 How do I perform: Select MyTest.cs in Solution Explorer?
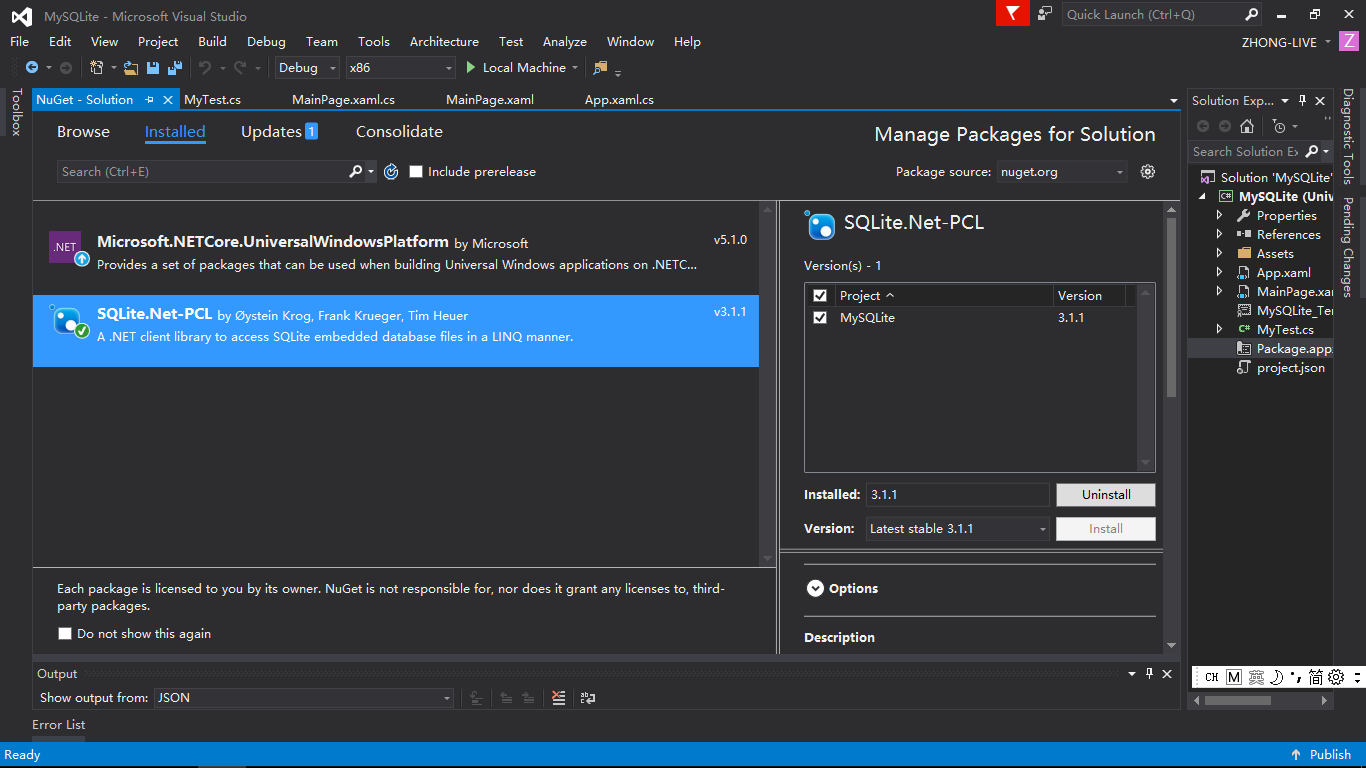click(1285, 330)
